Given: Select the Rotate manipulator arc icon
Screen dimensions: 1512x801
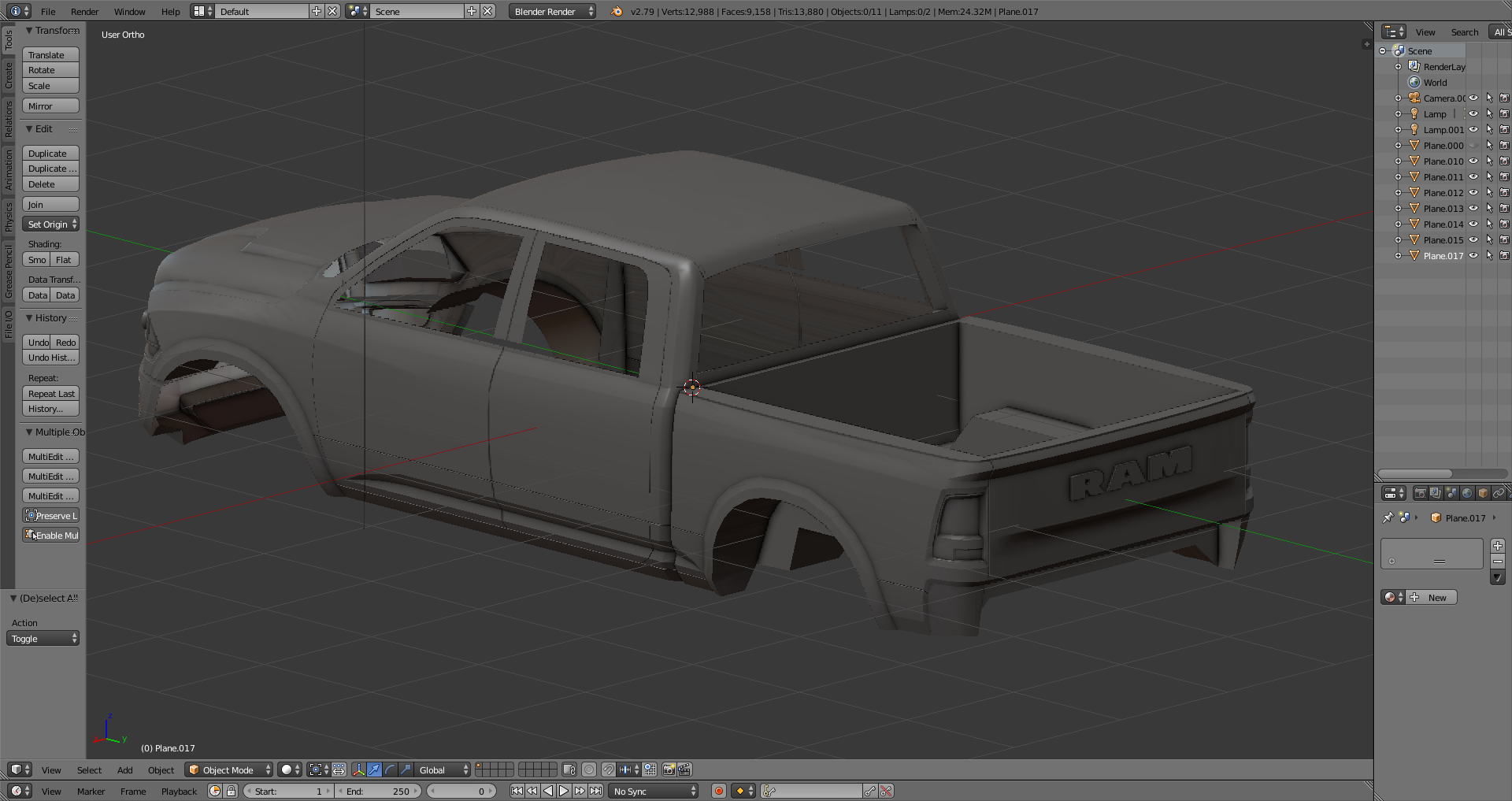Looking at the screenshot, I should click(391, 769).
